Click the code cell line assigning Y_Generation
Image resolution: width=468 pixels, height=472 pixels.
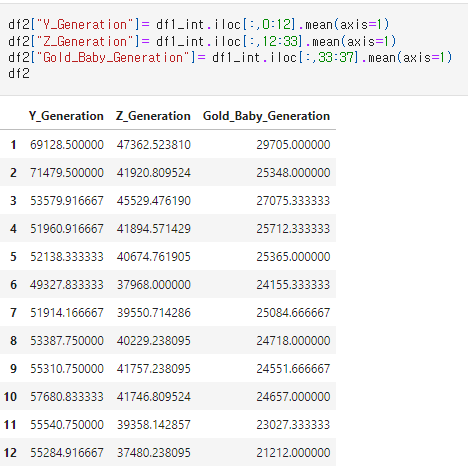(x=199, y=25)
